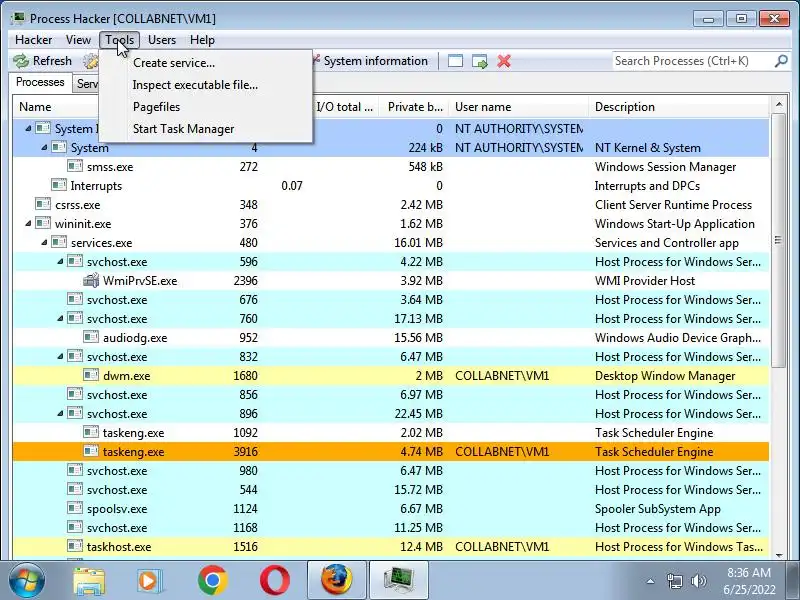Open Opera browser from taskbar
Image resolution: width=800 pixels, height=600 pixels.
pyautogui.click(x=274, y=581)
